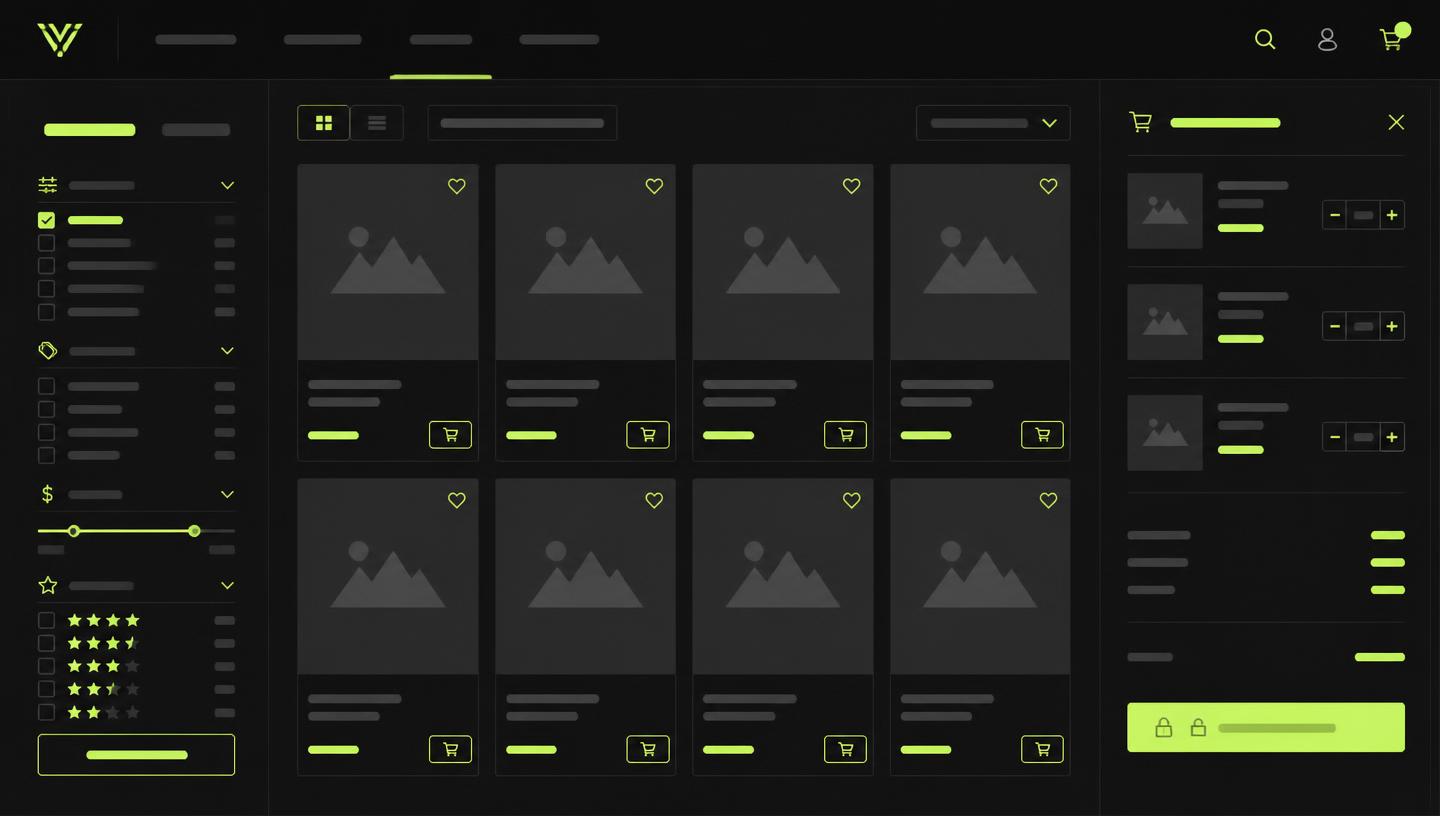1440x816 pixels.
Task: Select the underlined active header navigation item
Action: tap(441, 40)
